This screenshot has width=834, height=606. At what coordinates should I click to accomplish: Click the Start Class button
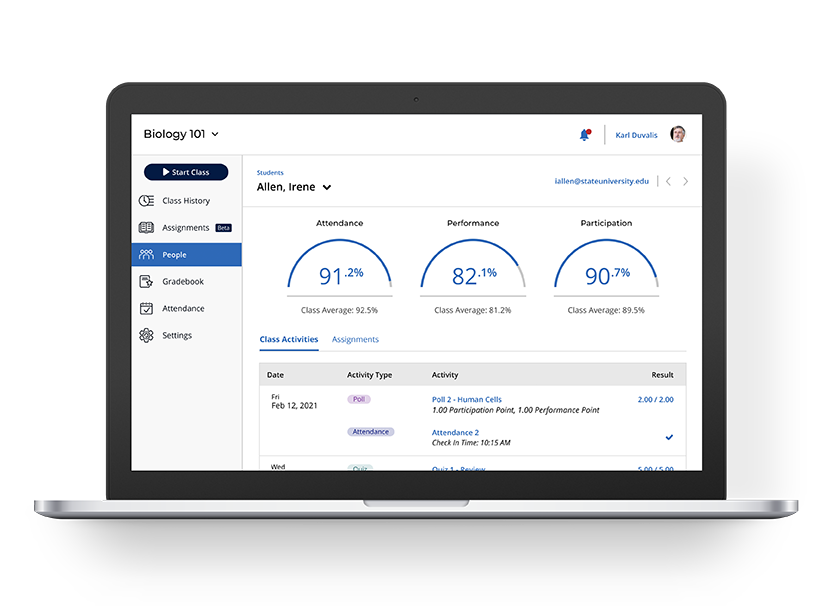[186, 172]
